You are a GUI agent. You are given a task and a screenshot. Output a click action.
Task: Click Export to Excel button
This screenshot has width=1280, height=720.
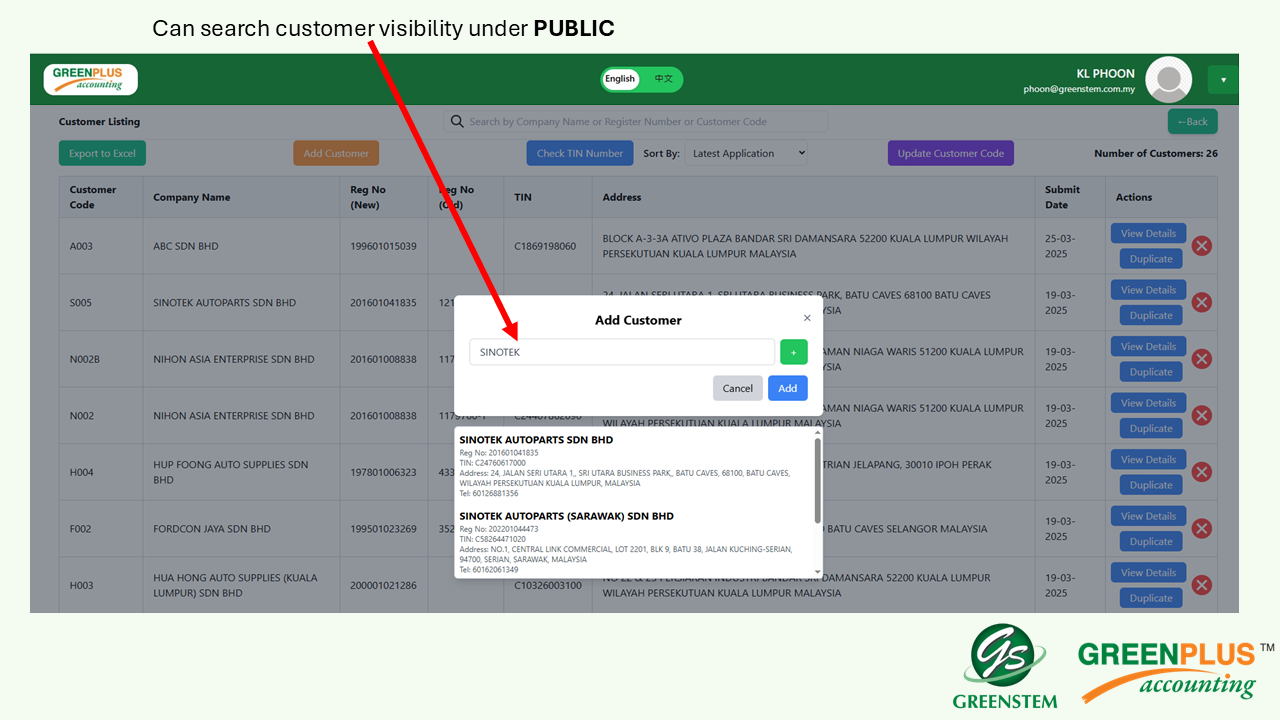click(x=102, y=153)
